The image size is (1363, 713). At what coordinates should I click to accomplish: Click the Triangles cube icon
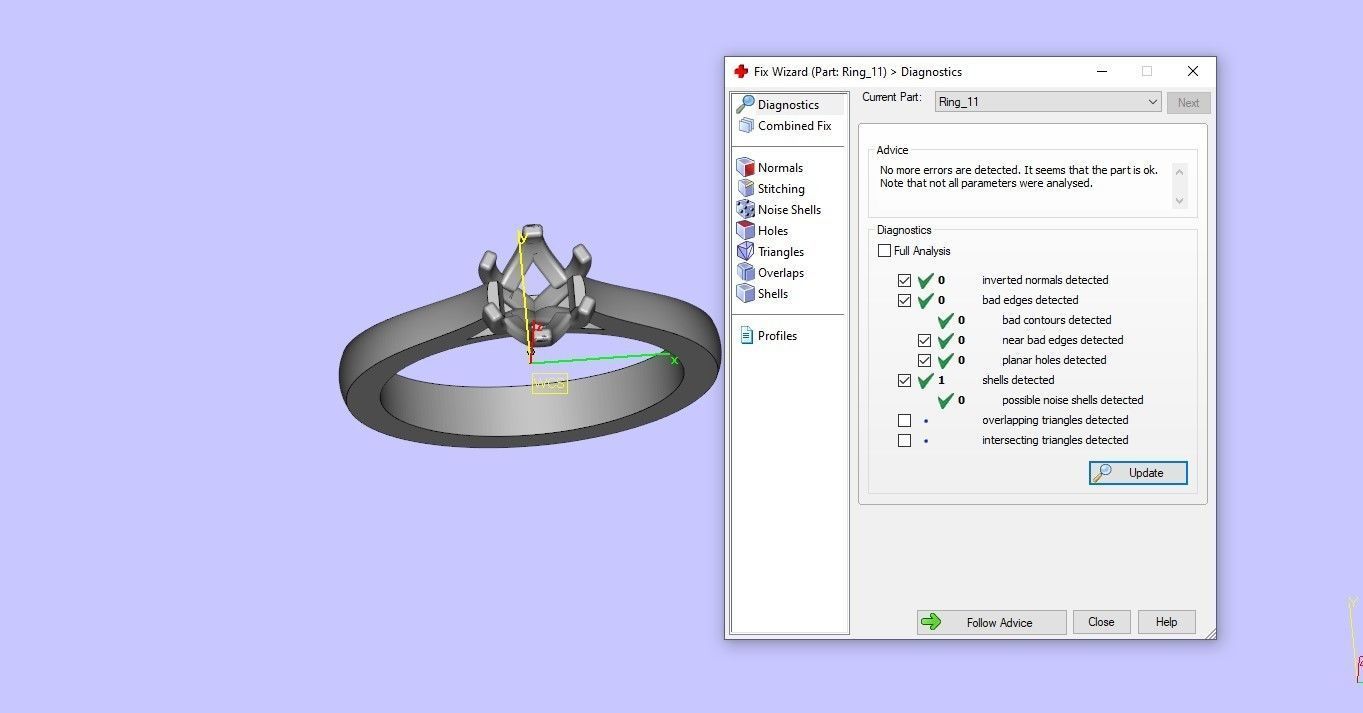coord(745,252)
